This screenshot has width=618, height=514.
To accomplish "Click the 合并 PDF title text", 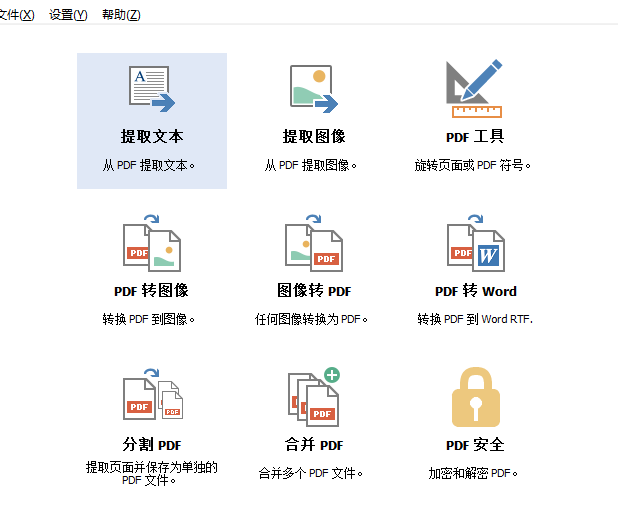I will [314, 445].
